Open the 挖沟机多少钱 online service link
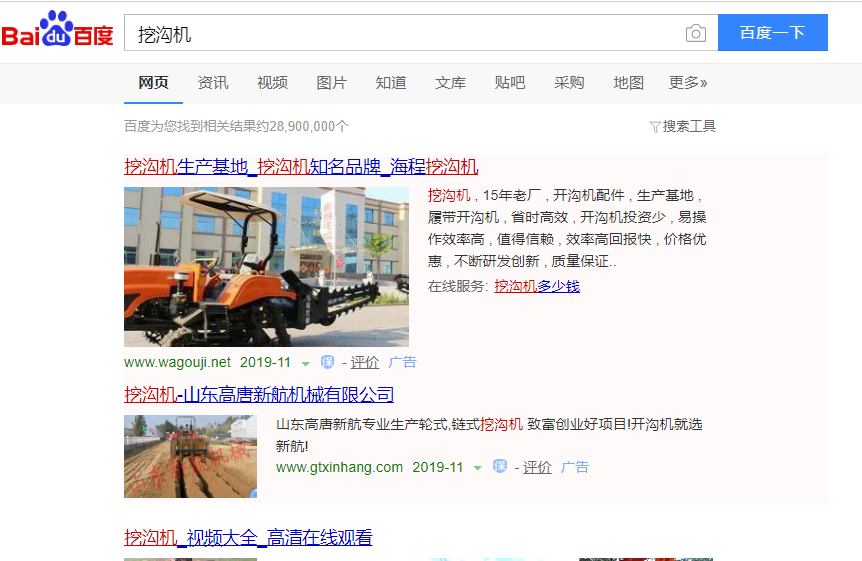The image size is (862, 561). click(537, 286)
